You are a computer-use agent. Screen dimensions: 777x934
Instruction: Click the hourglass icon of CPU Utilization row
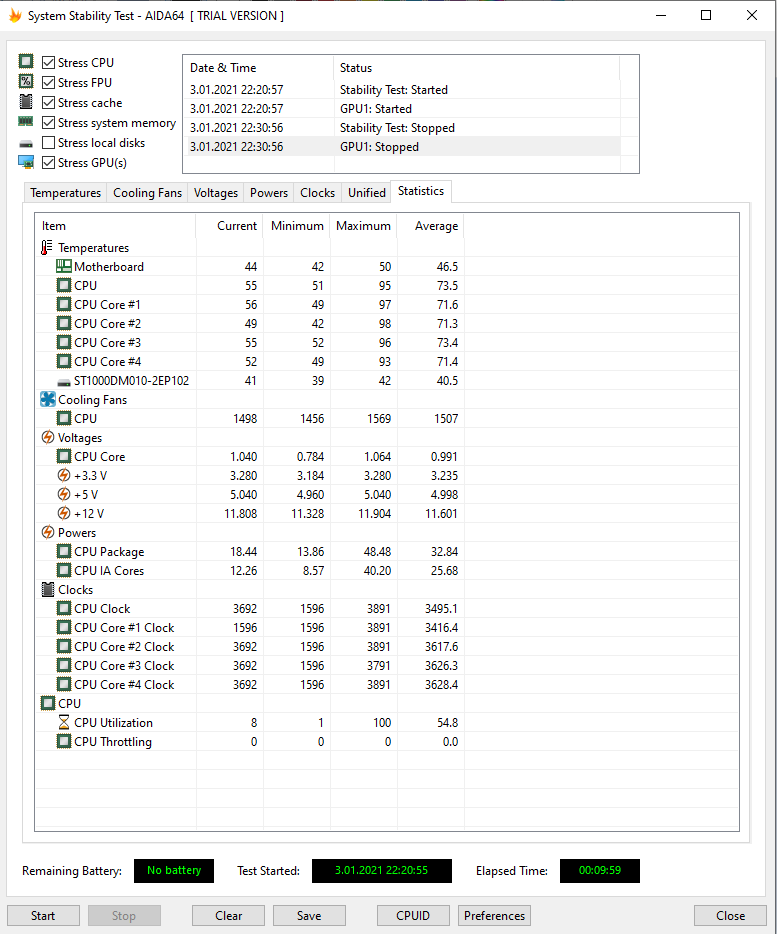(x=64, y=723)
